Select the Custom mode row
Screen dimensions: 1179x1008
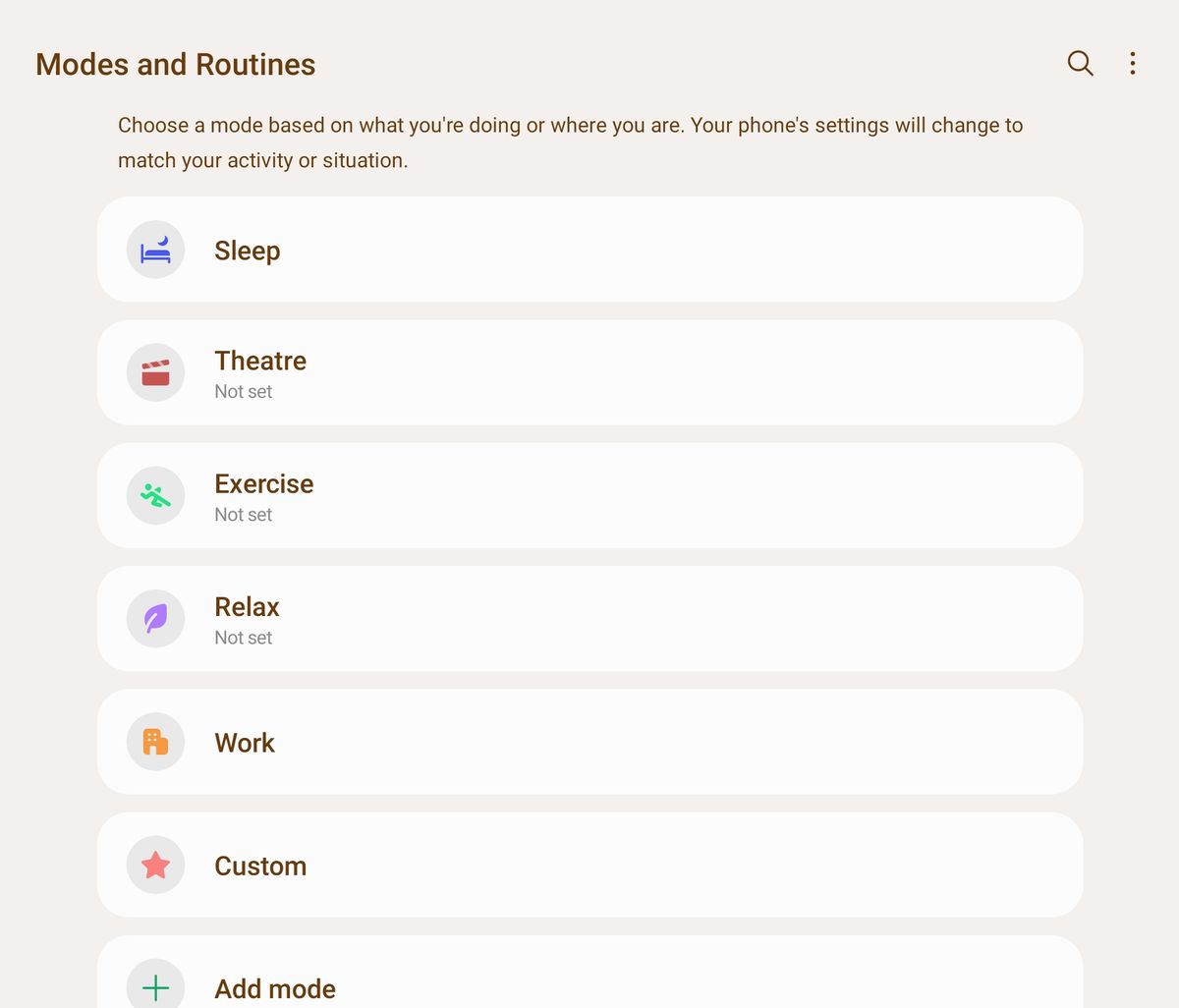[589, 865]
